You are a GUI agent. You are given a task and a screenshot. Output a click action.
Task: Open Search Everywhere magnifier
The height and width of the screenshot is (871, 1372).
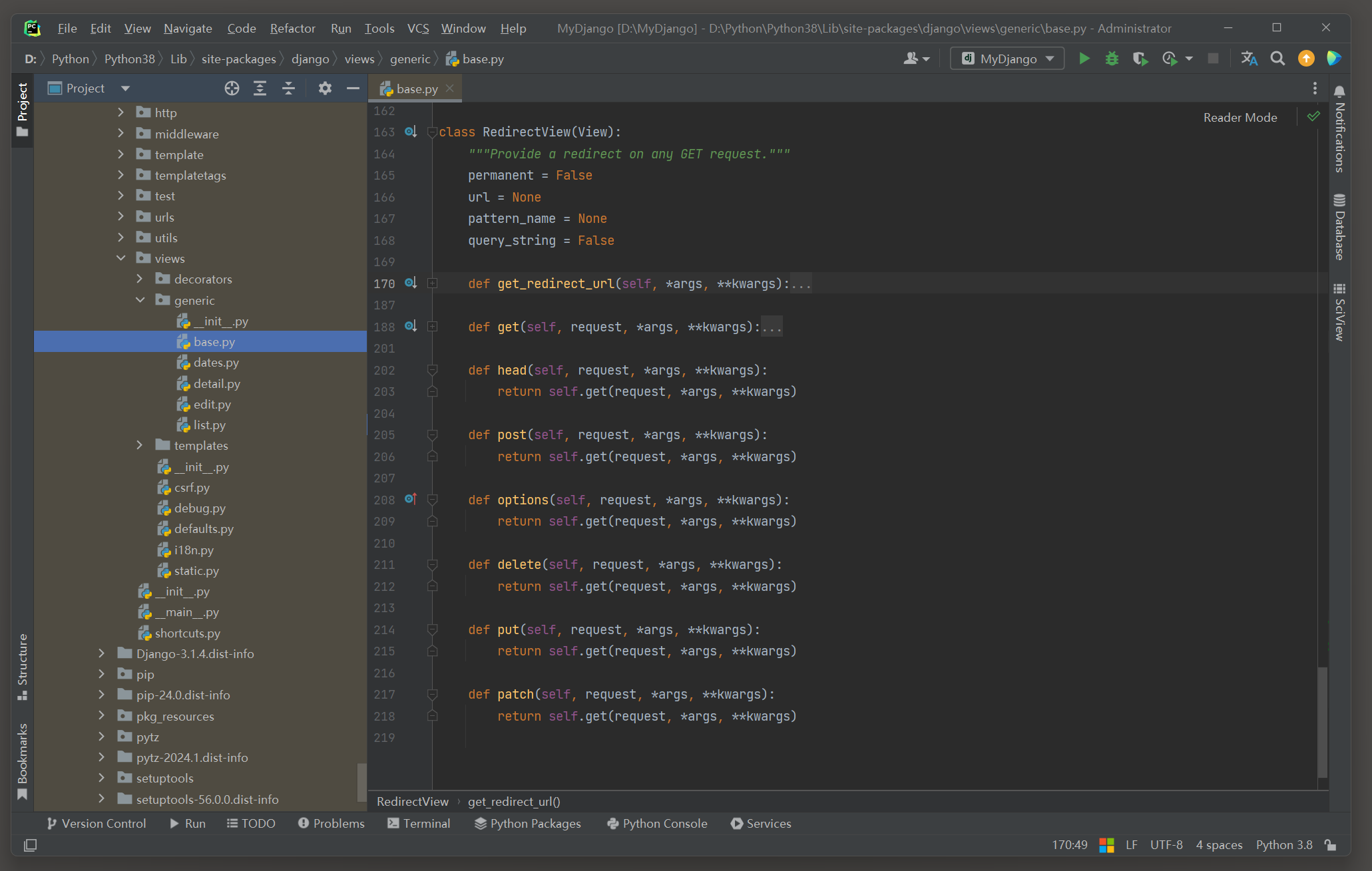pos(1277,59)
